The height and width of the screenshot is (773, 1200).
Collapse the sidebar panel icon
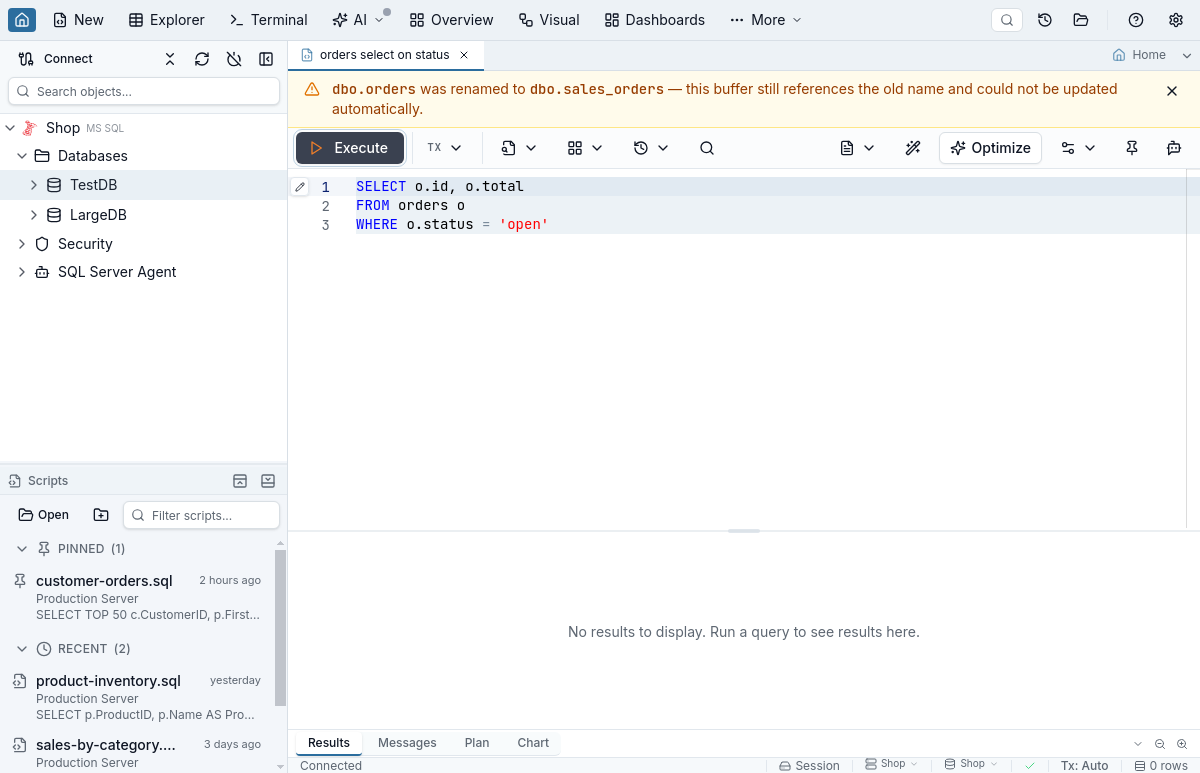(266, 59)
